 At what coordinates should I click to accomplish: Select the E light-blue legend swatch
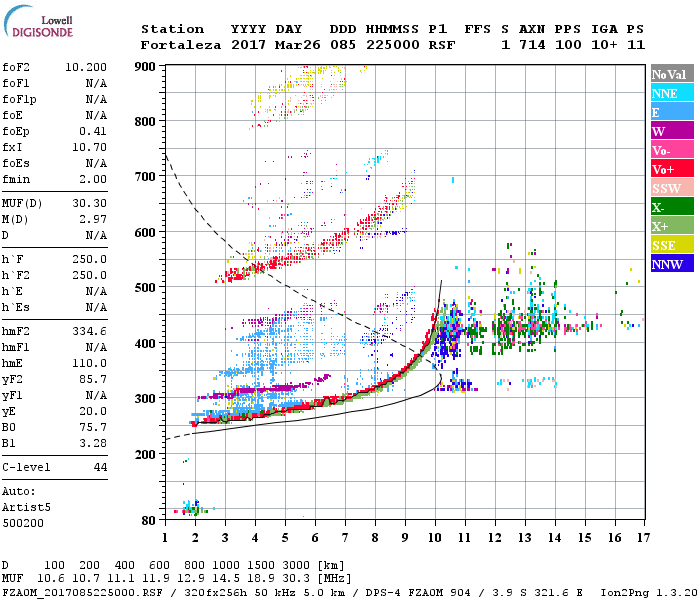coord(672,112)
